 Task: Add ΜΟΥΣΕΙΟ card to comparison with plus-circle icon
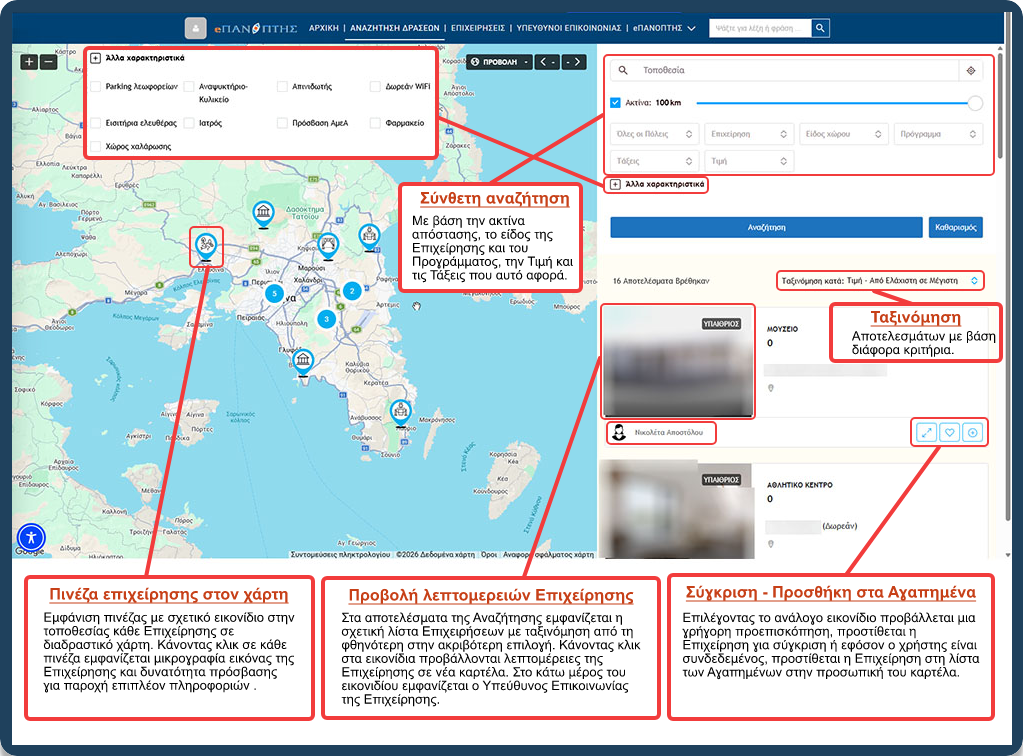click(x=973, y=432)
